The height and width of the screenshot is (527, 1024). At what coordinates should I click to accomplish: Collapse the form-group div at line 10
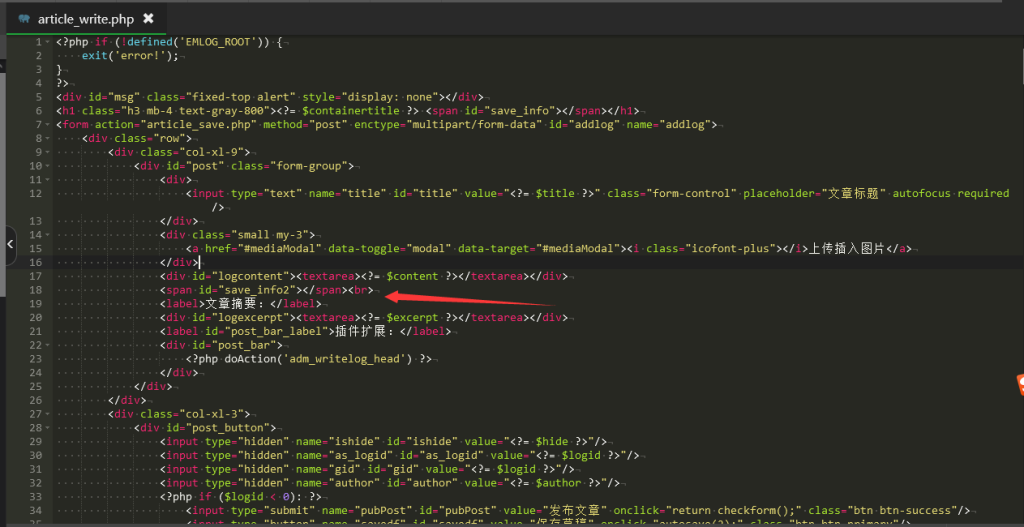pos(49,166)
